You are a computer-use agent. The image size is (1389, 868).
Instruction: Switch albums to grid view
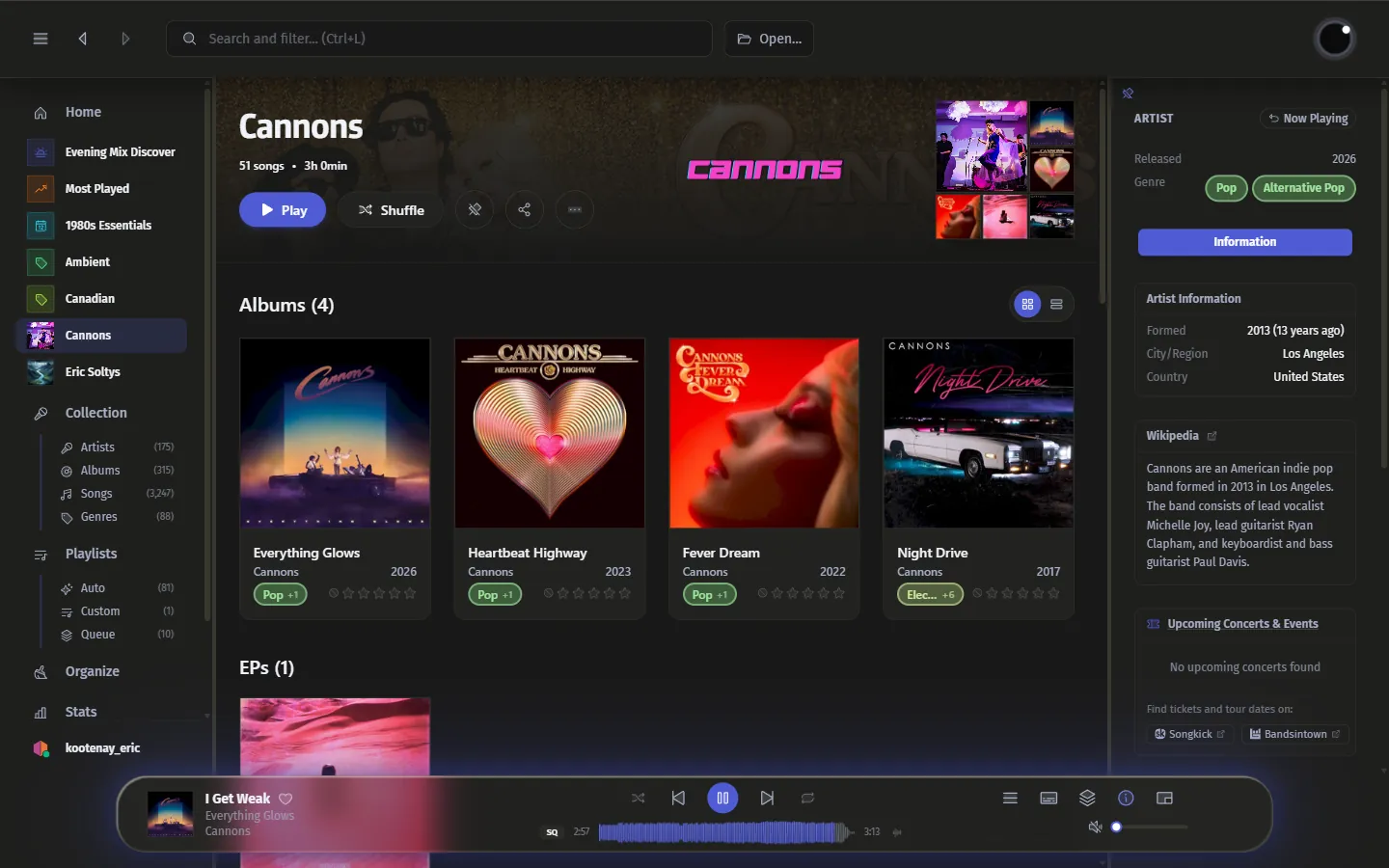[x=1027, y=305]
